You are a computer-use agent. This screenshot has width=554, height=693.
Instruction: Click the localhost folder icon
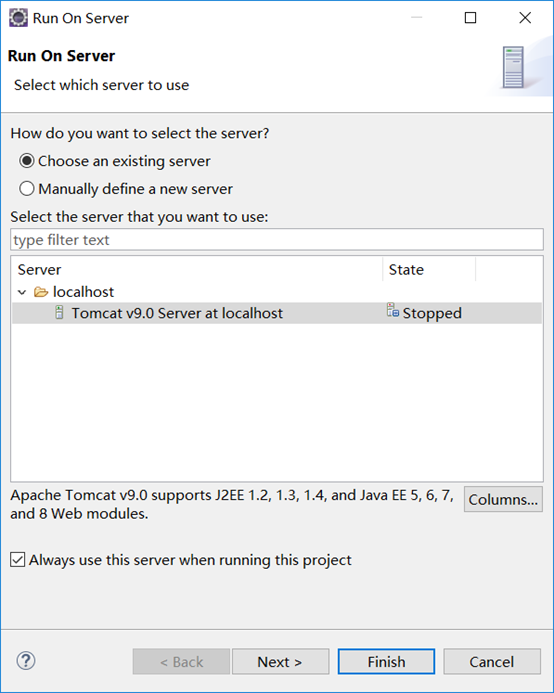click(41, 292)
